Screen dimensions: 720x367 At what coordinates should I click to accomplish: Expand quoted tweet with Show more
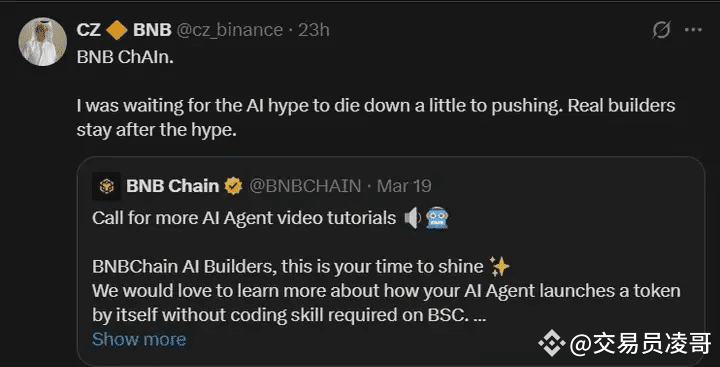click(139, 339)
